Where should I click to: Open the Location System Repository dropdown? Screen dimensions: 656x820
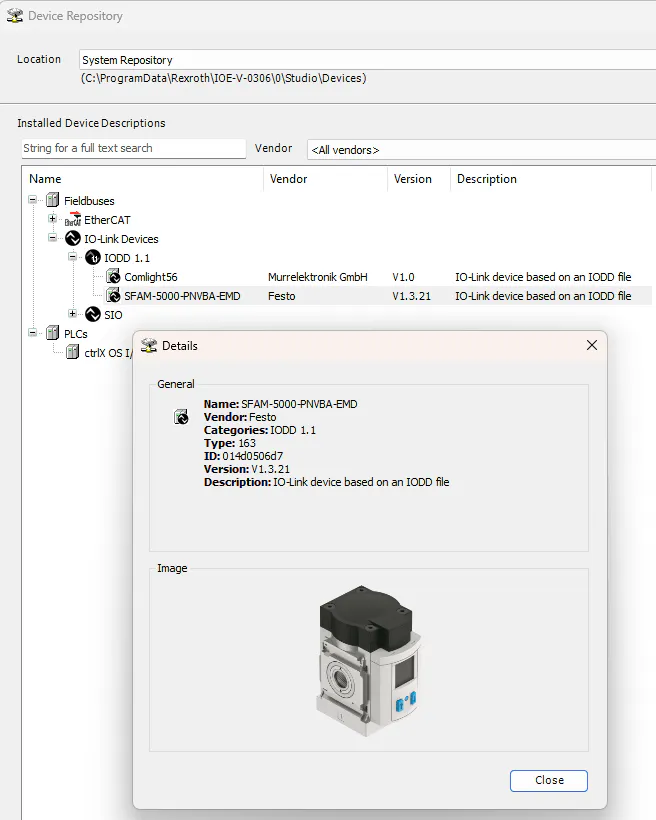coord(366,60)
